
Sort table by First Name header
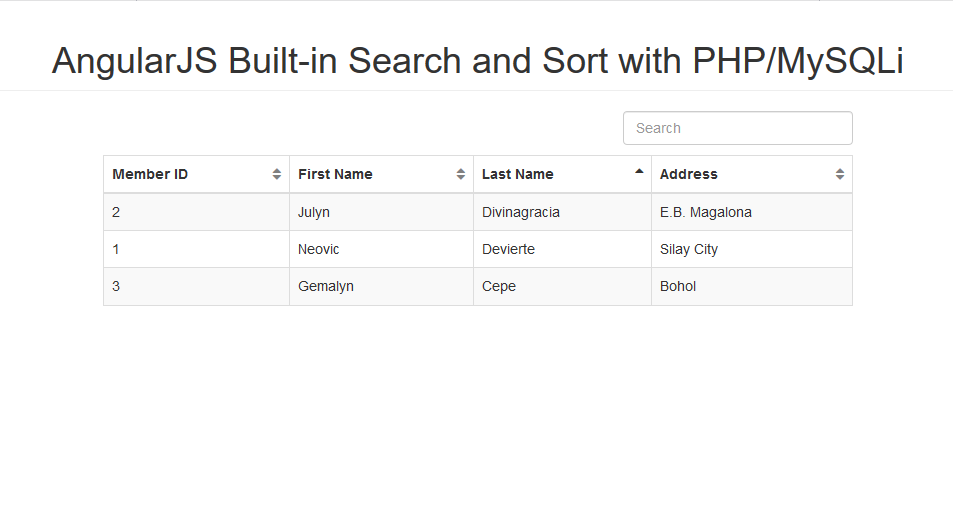381,174
